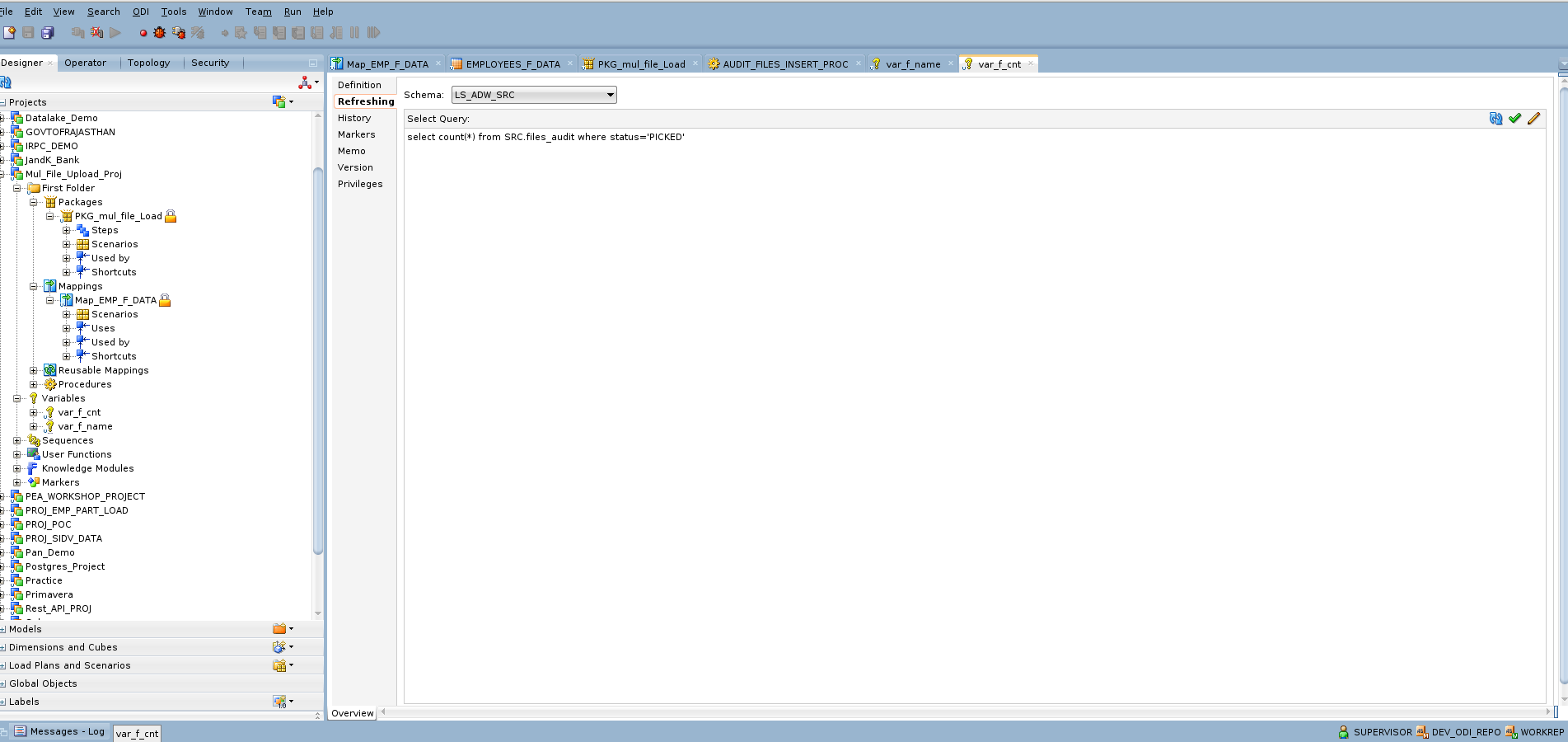Open the Definition side tab

pos(359,85)
